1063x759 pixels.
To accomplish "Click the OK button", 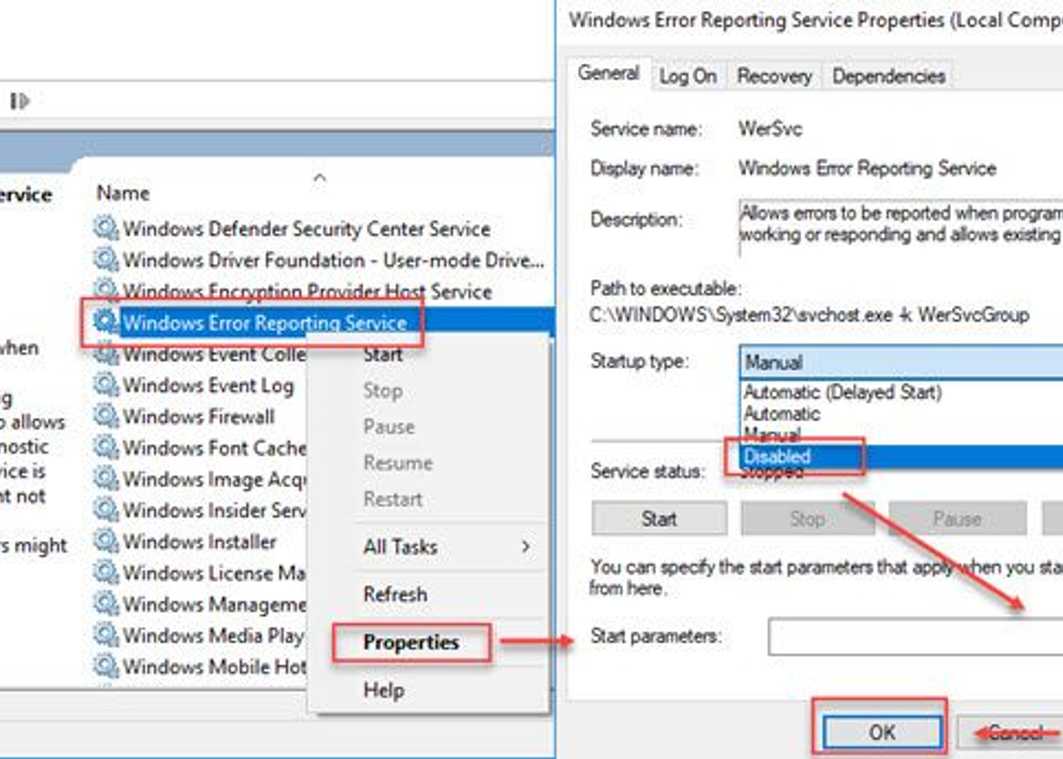I will pos(882,732).
